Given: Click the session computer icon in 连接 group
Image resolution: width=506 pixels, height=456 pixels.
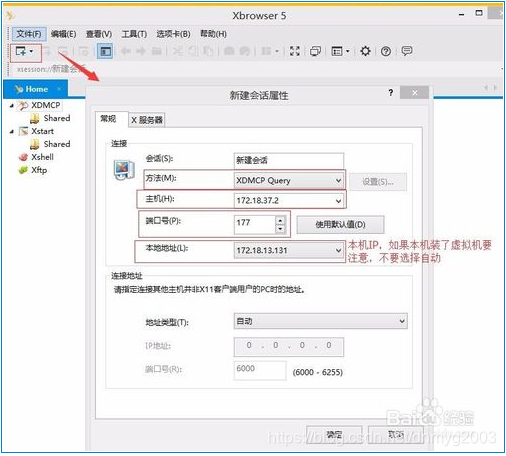Looking at the screenshot, I should [124, 170].
